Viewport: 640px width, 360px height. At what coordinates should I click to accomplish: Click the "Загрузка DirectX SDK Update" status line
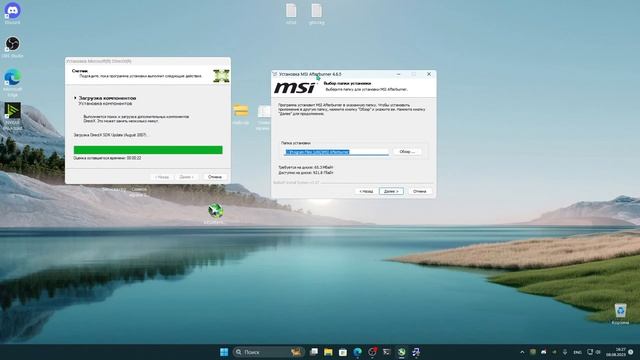(x=110, y=134)
